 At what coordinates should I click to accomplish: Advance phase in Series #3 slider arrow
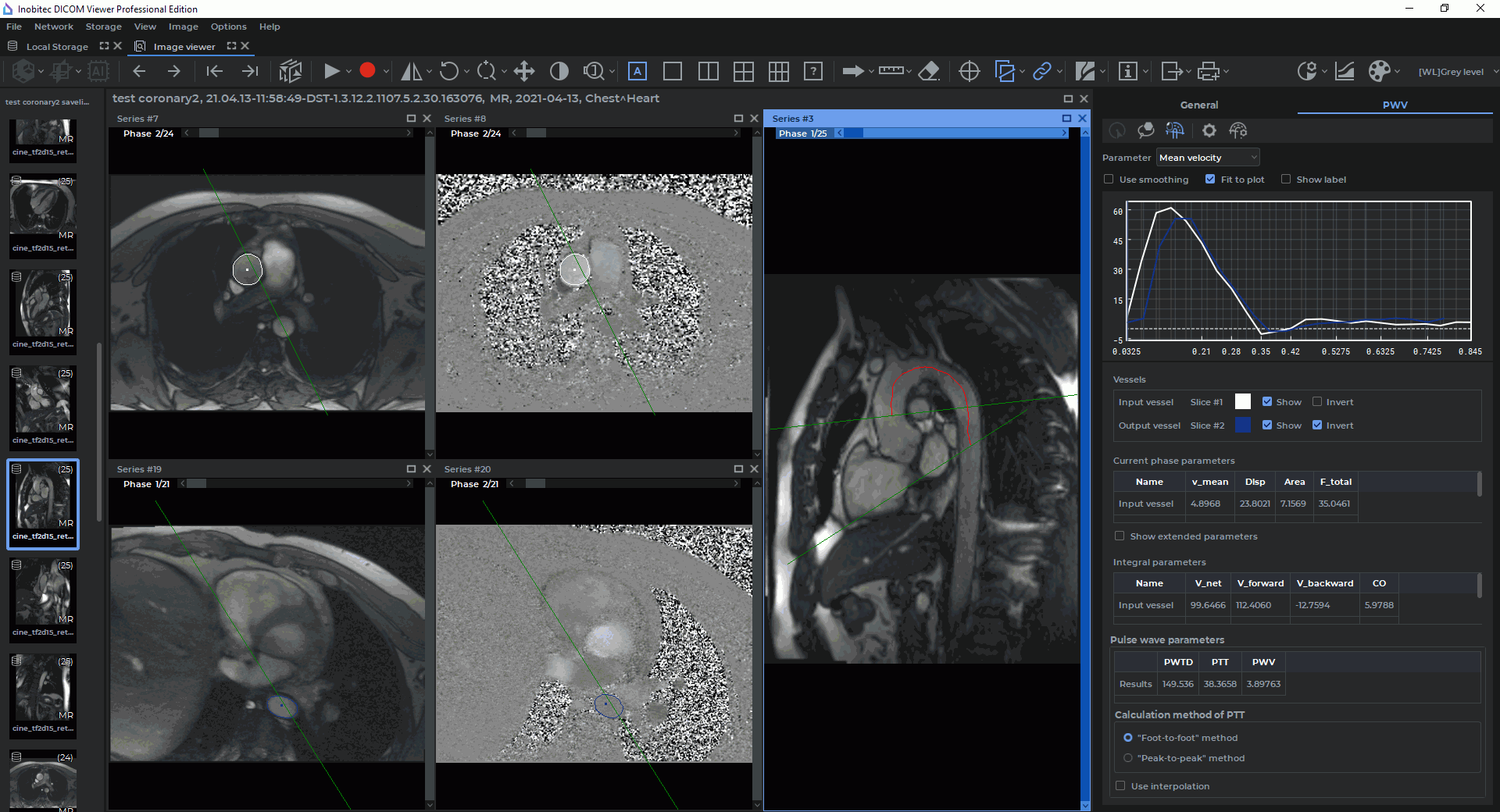[x=1064, y=133]
